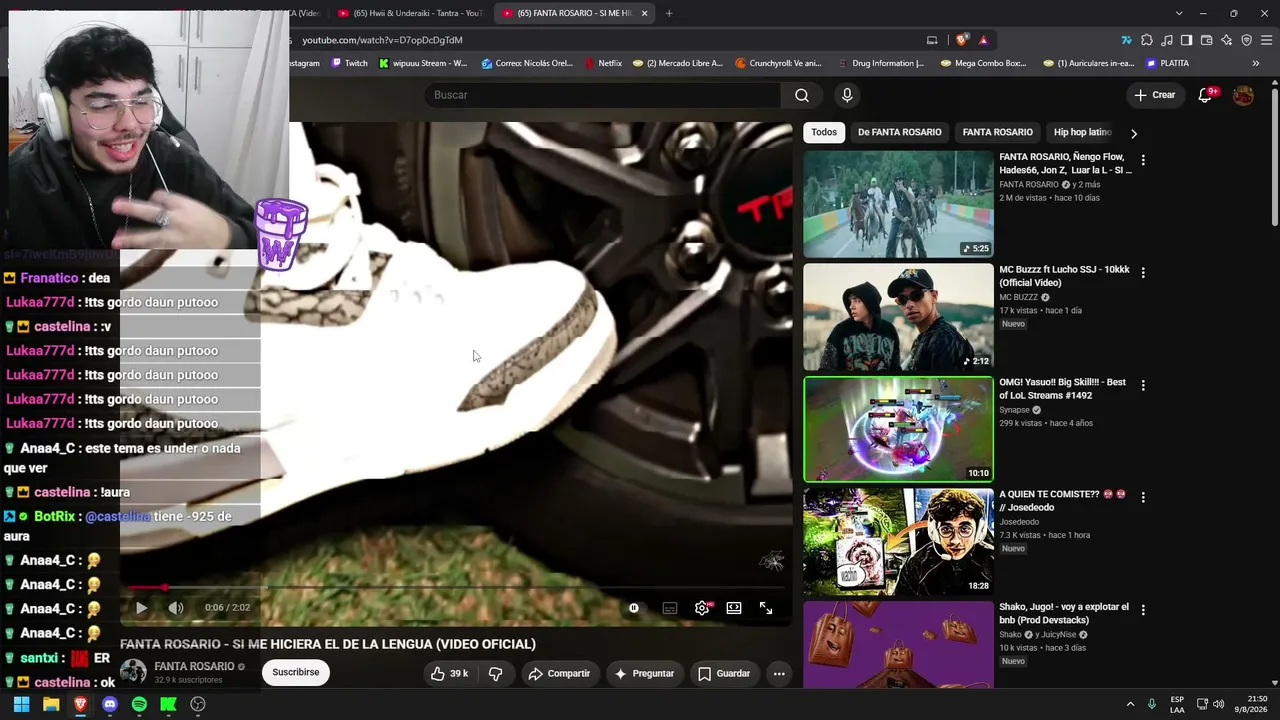This screenshot has height=720, width=1280.
Task: Show more filter chips with the arrow
Action: 1133,133
